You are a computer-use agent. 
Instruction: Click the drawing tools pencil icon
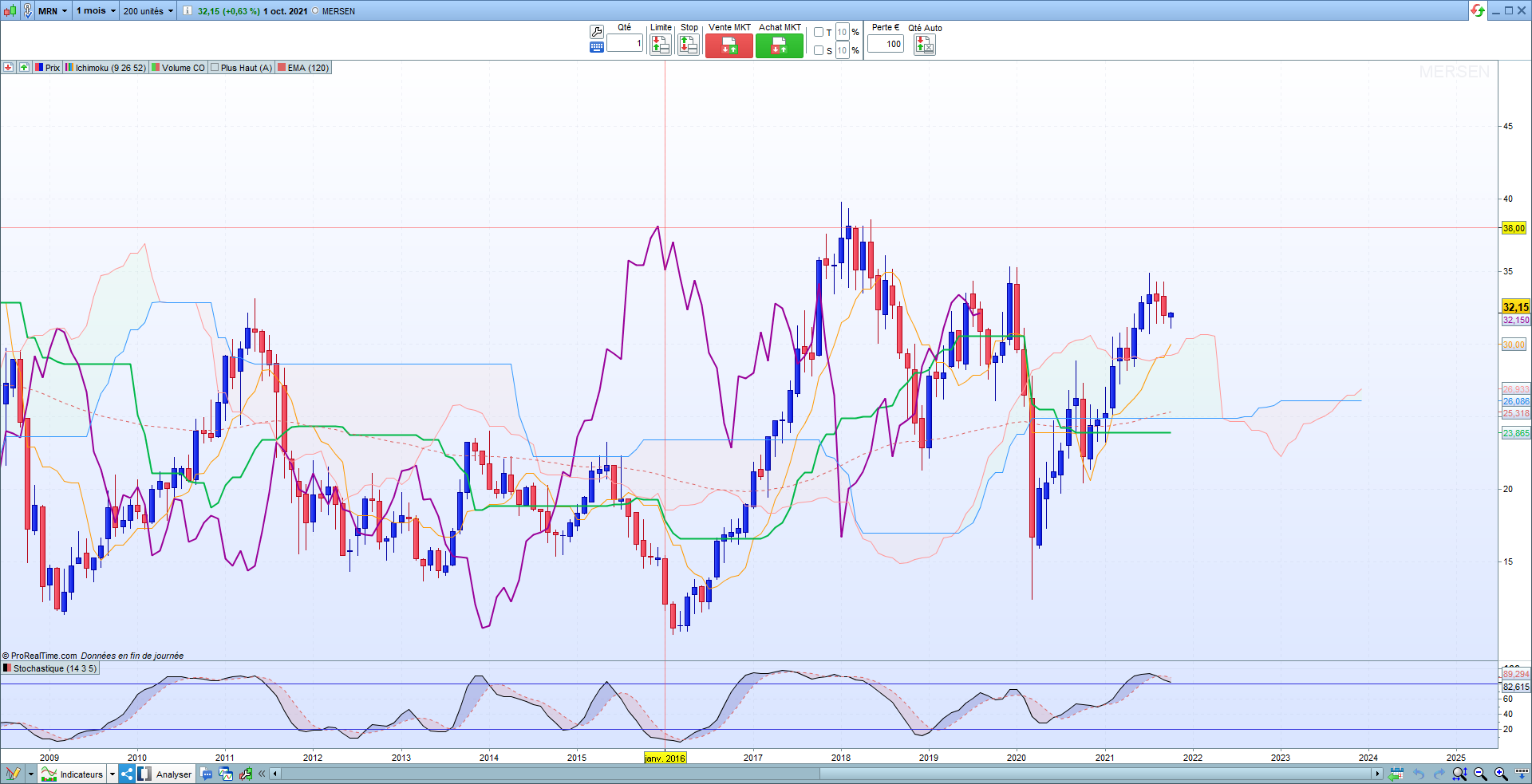coord(13,774)
